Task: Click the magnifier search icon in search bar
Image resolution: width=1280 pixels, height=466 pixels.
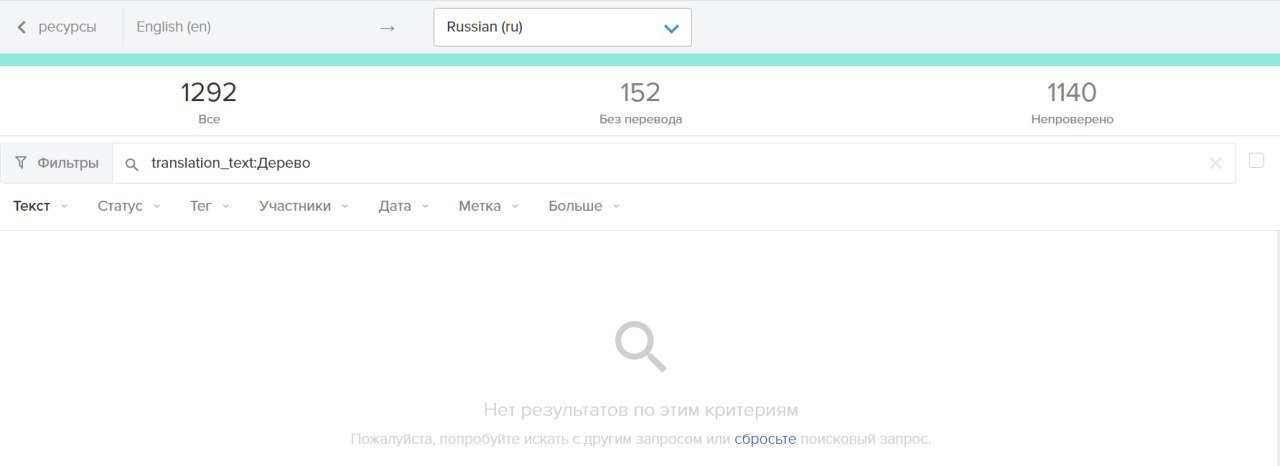Action: [131, 164]
